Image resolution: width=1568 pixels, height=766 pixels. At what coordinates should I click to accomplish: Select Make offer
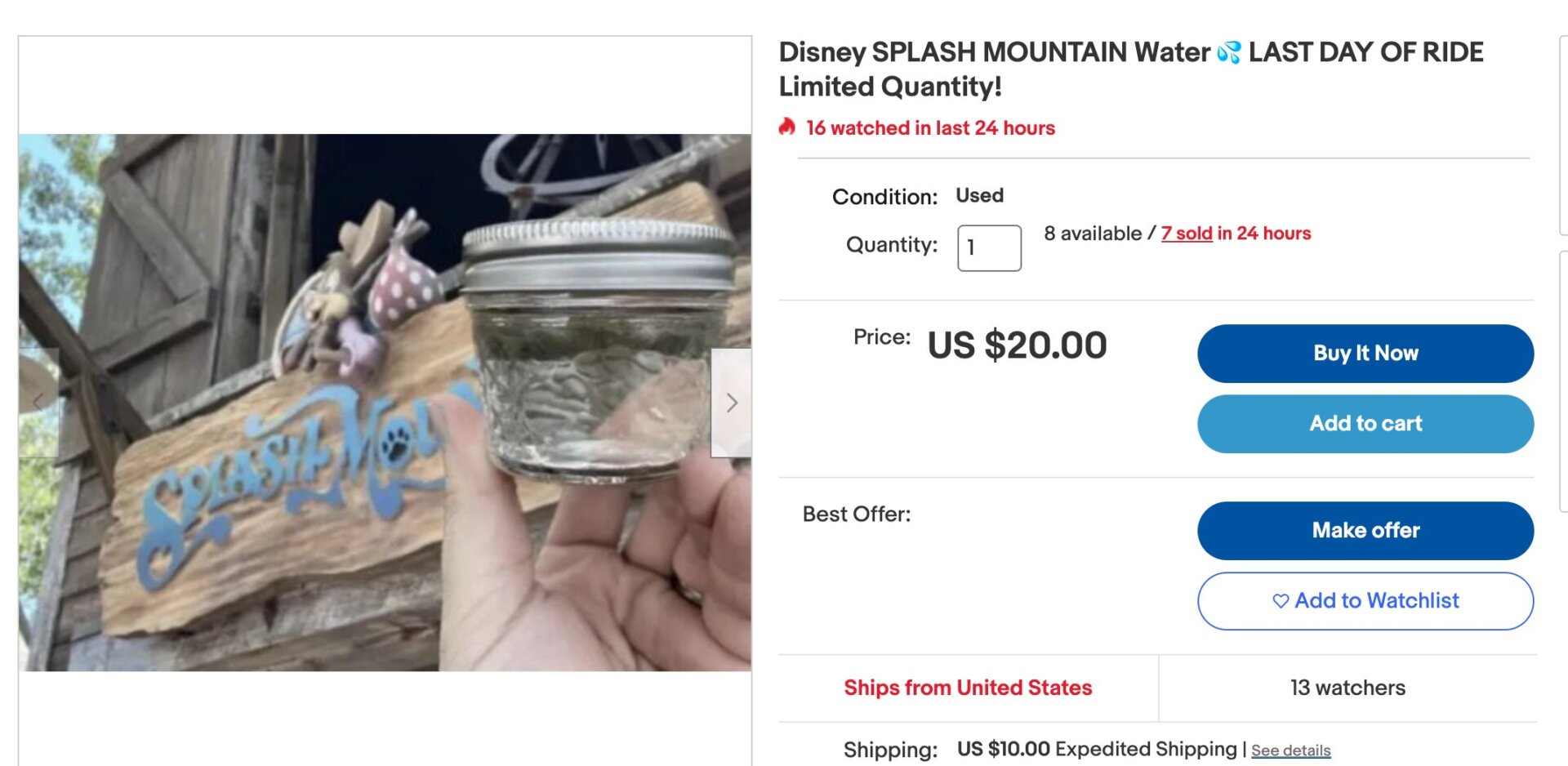(x=1365, y=530)
